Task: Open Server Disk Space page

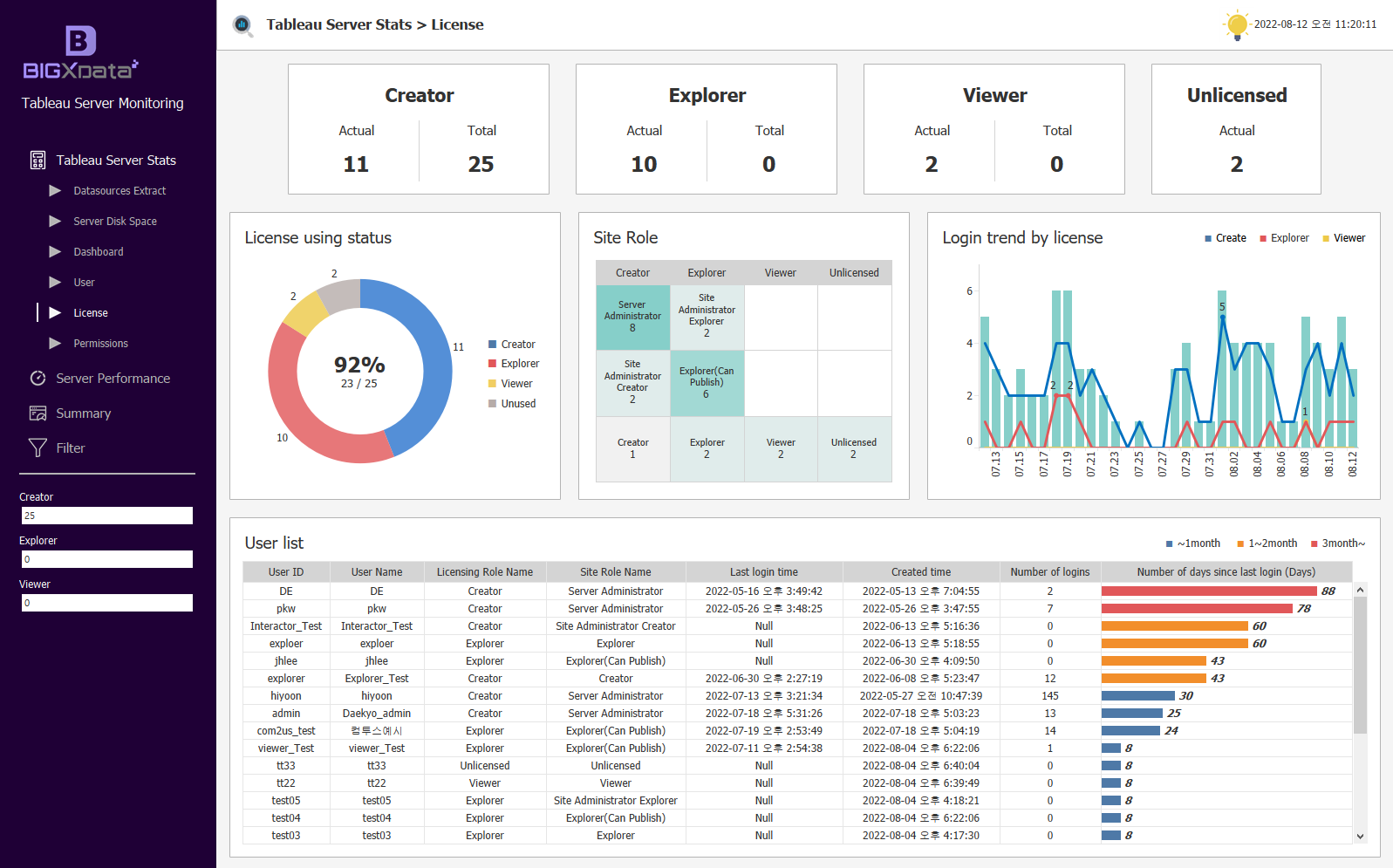Action: point(115,221)
